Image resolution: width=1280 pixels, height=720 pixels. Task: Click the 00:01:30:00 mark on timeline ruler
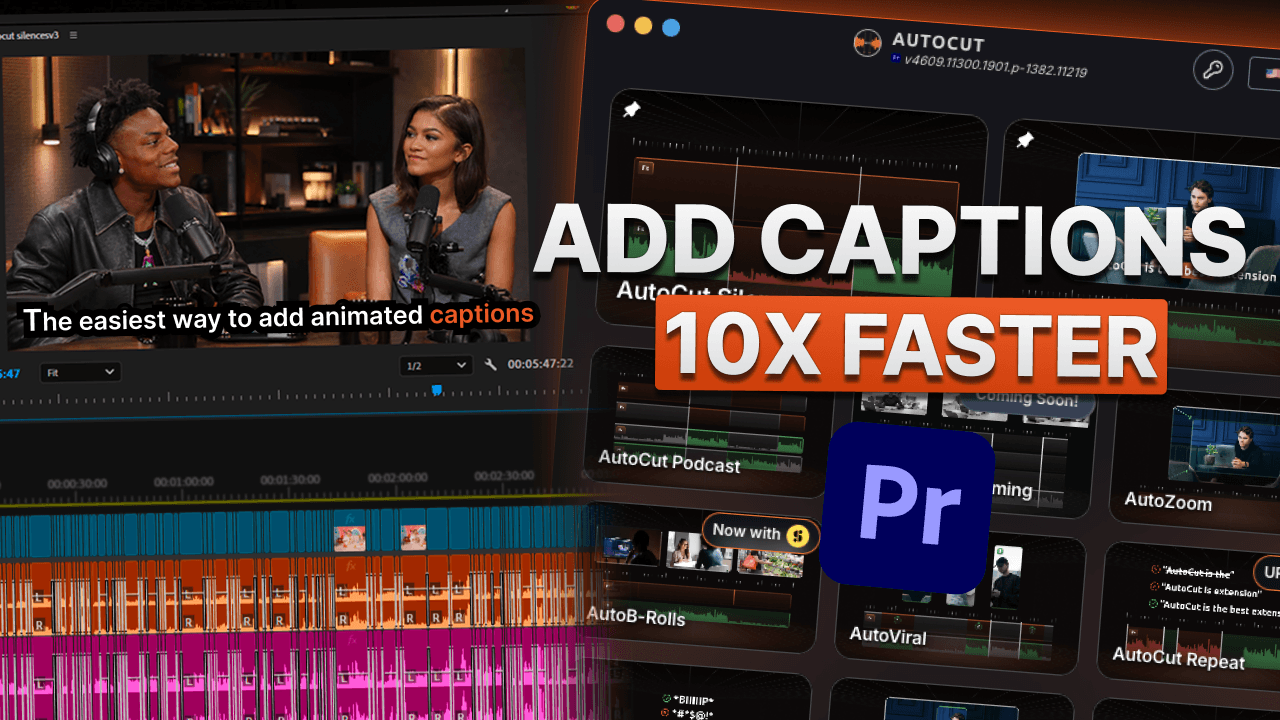click(290, 479)
